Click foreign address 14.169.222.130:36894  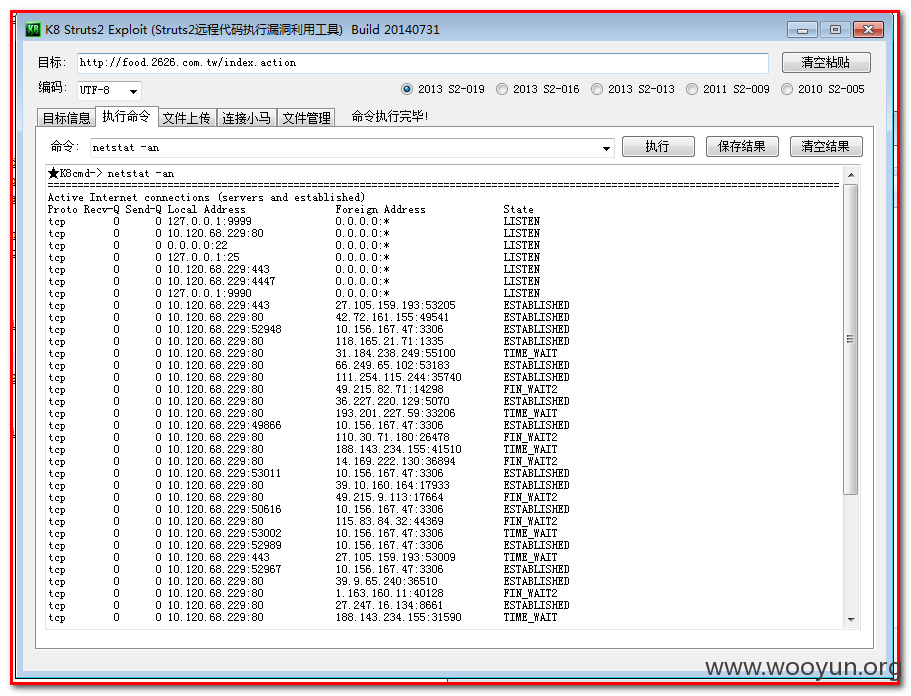coord(396,462)
